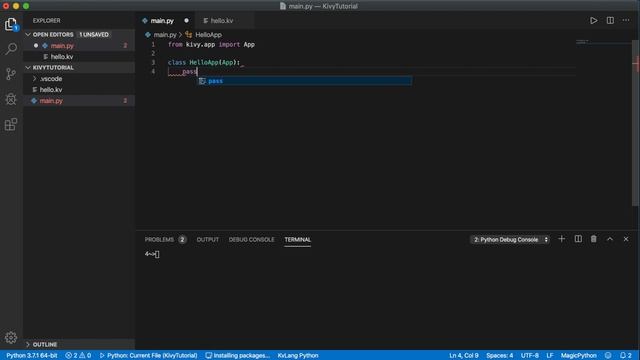
Task: Click the editor vertical scrollbar
Action: pyautogui.click(x=635, y=122)
